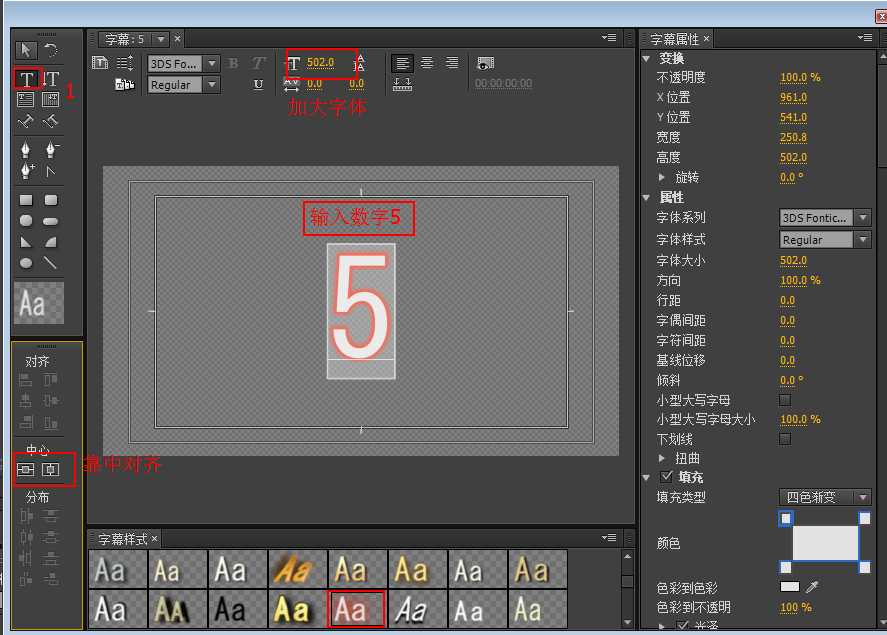Click New Title Based on Current icon

(x=100, y=63)
